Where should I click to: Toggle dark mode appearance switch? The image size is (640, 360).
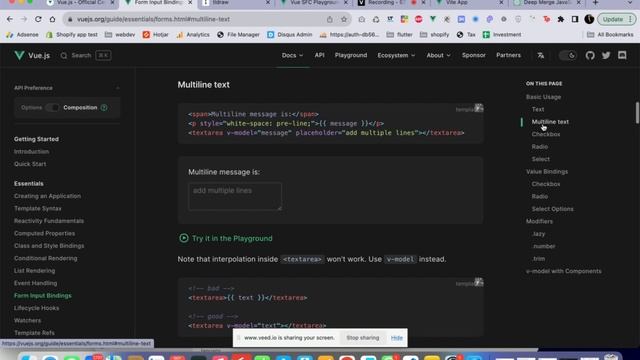click(x=567, y=55)
